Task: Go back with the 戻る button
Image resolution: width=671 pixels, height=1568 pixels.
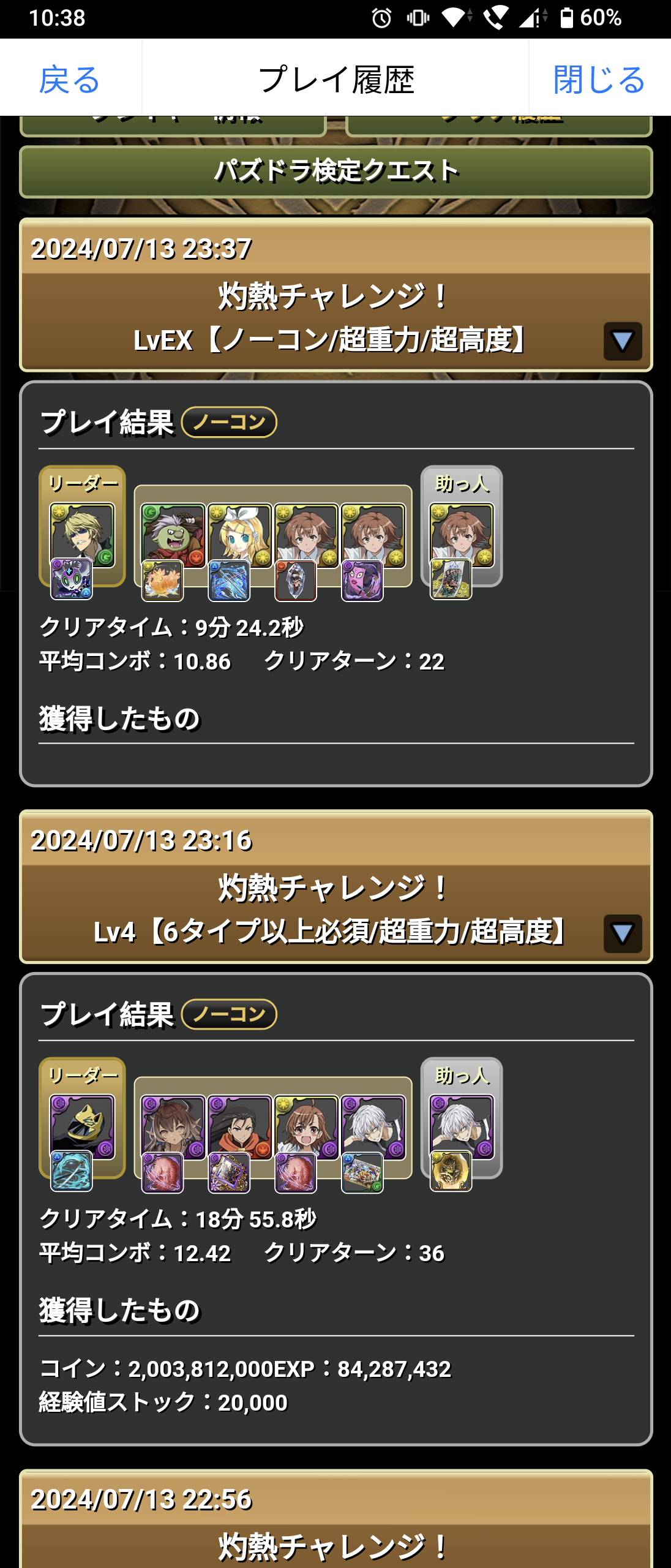Action: pos(70,80)
